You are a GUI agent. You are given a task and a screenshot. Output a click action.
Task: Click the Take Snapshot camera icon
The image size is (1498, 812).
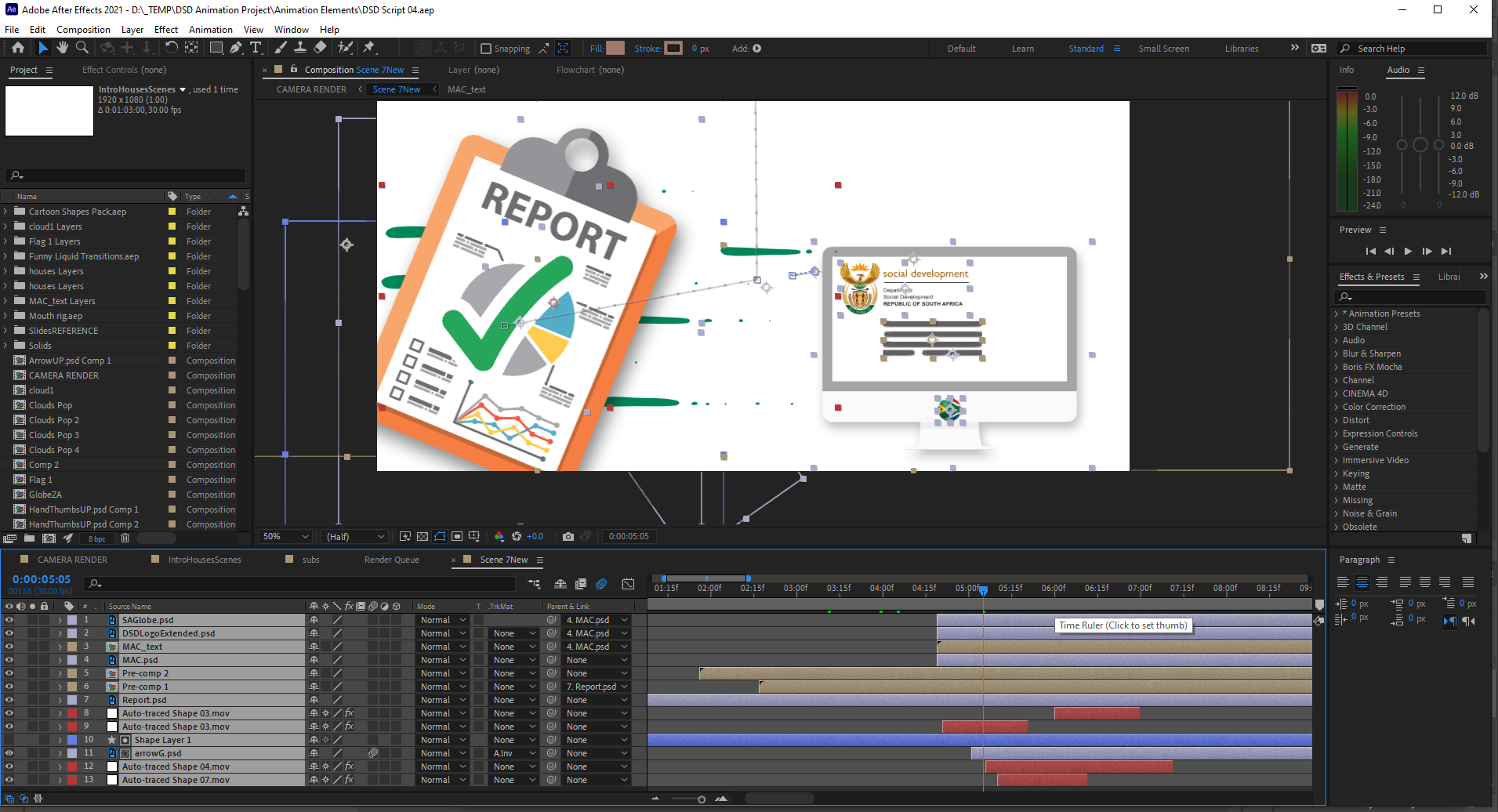[x=568, y=536]
